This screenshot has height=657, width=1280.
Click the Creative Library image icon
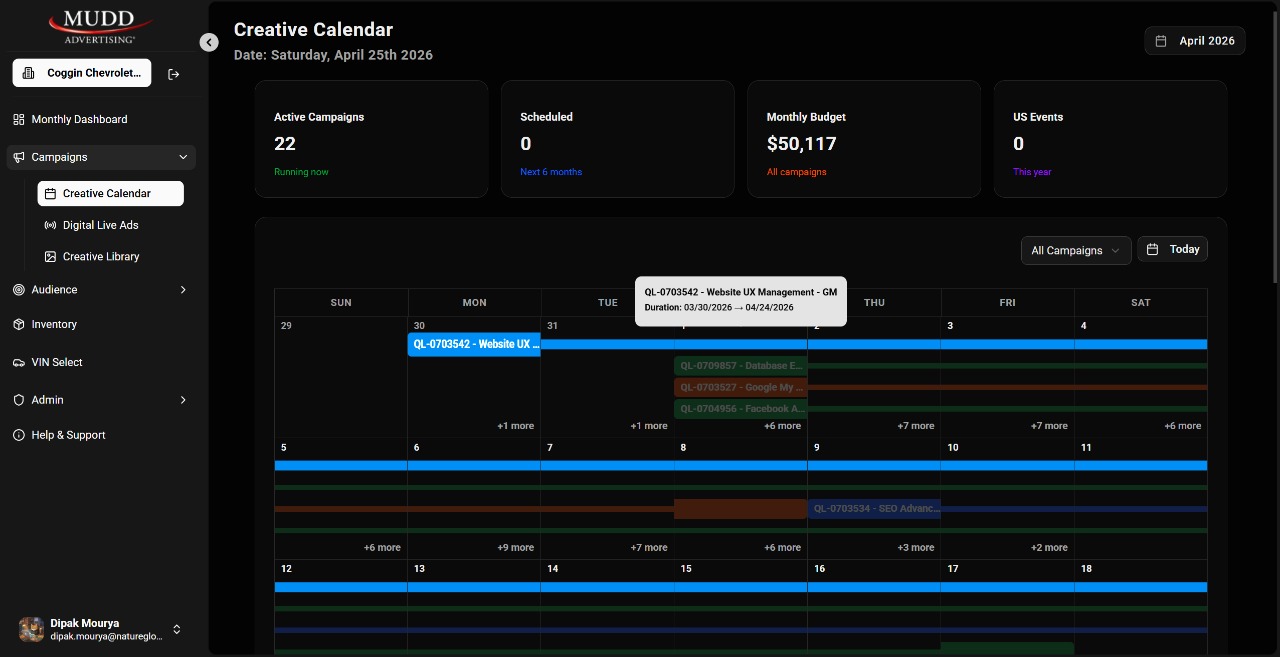pyautogui.click(x=48, y=256)
